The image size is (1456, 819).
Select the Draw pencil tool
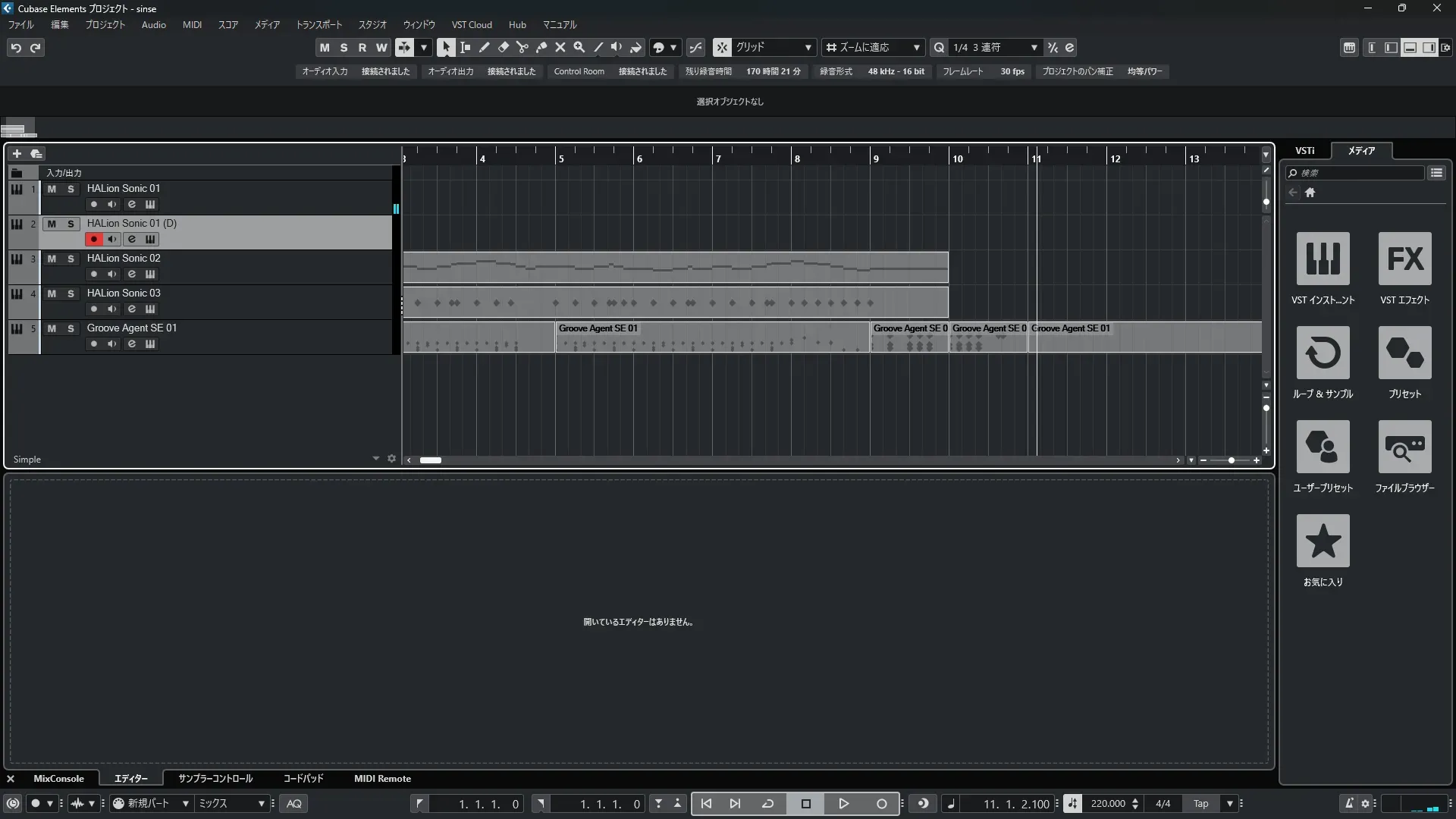[484, 47]
